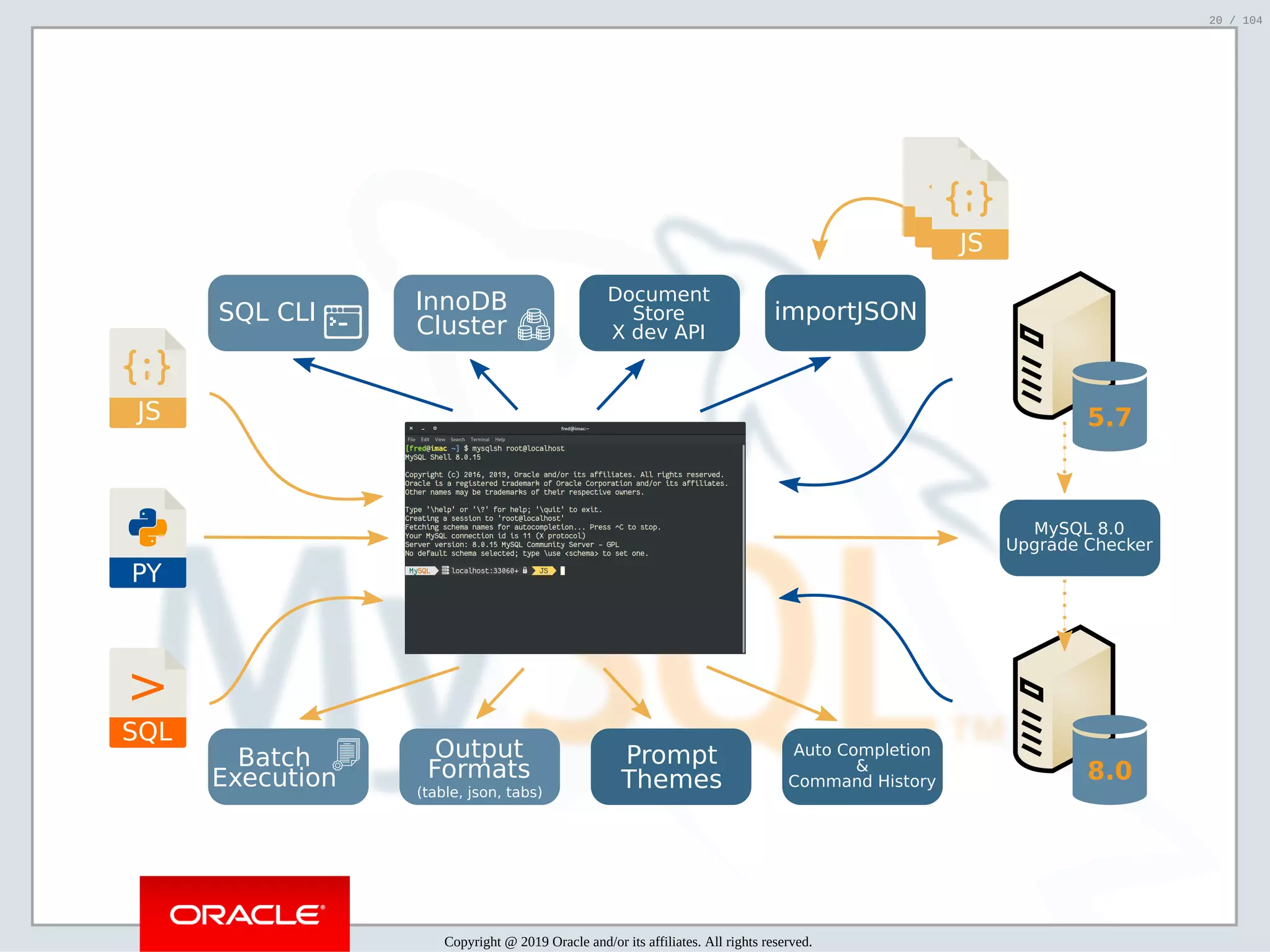This screenshot has height=952, width=1270.
Task: Click Auto Completion & Command History box
Action: coord(861,766)
